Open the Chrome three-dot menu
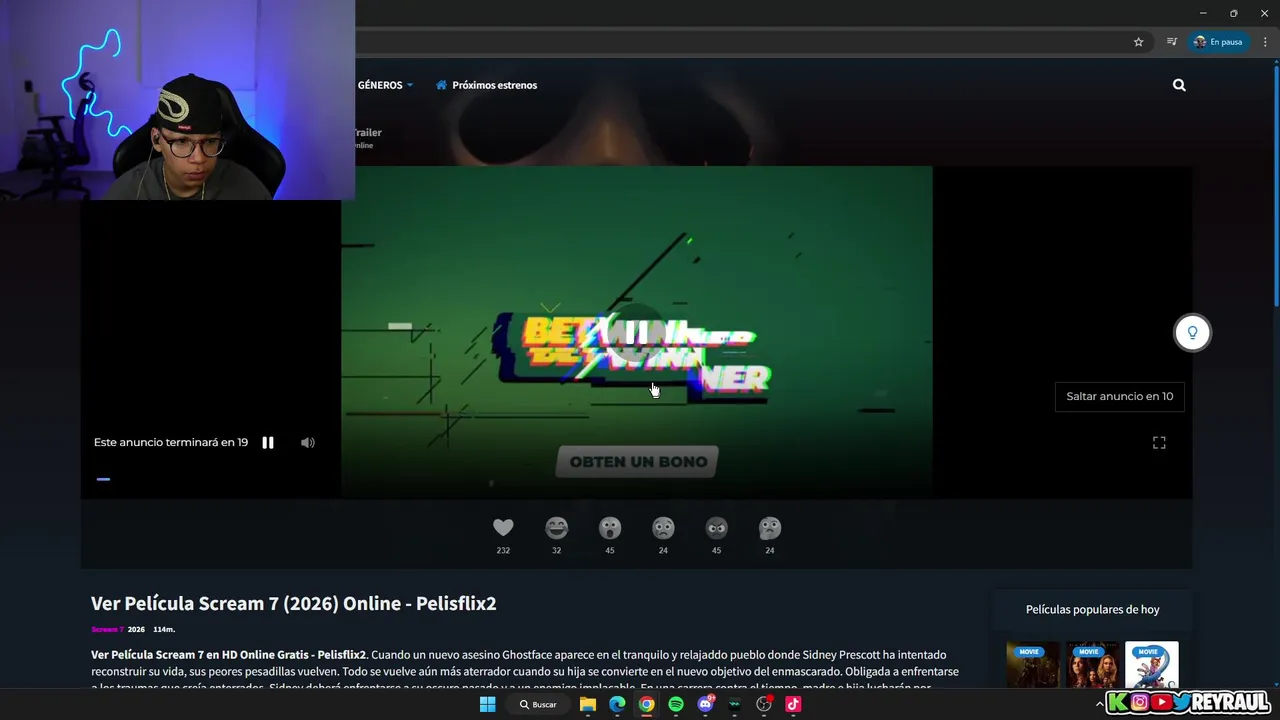Screen dimensions: 1280x720 point(1265,42)
